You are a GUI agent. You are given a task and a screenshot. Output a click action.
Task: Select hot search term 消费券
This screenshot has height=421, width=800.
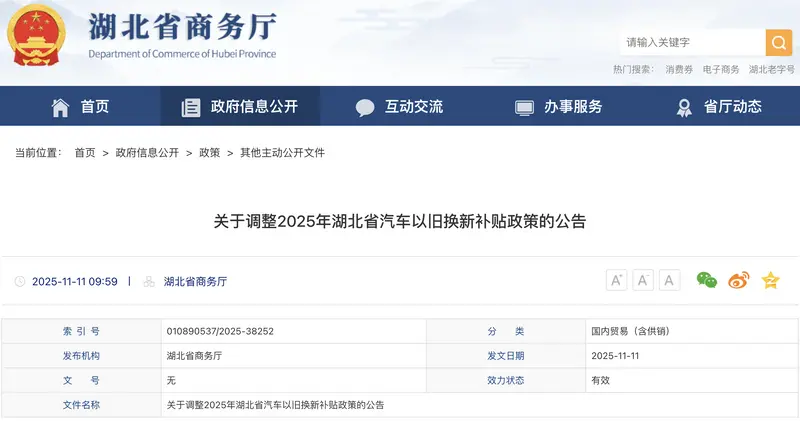point(680,70)
